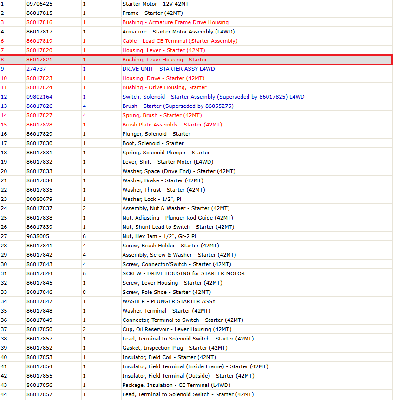
Task: Select the blue 'DRIVE UNIT' starter assembly row
Action: 196,69
